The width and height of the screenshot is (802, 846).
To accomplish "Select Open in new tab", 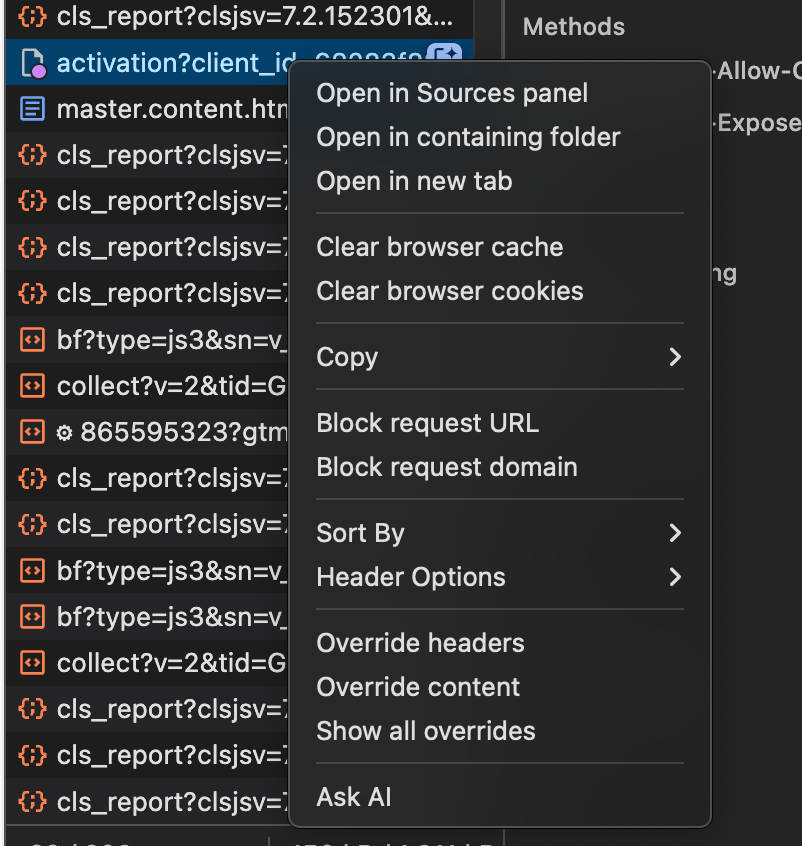I will coord(414,181).
